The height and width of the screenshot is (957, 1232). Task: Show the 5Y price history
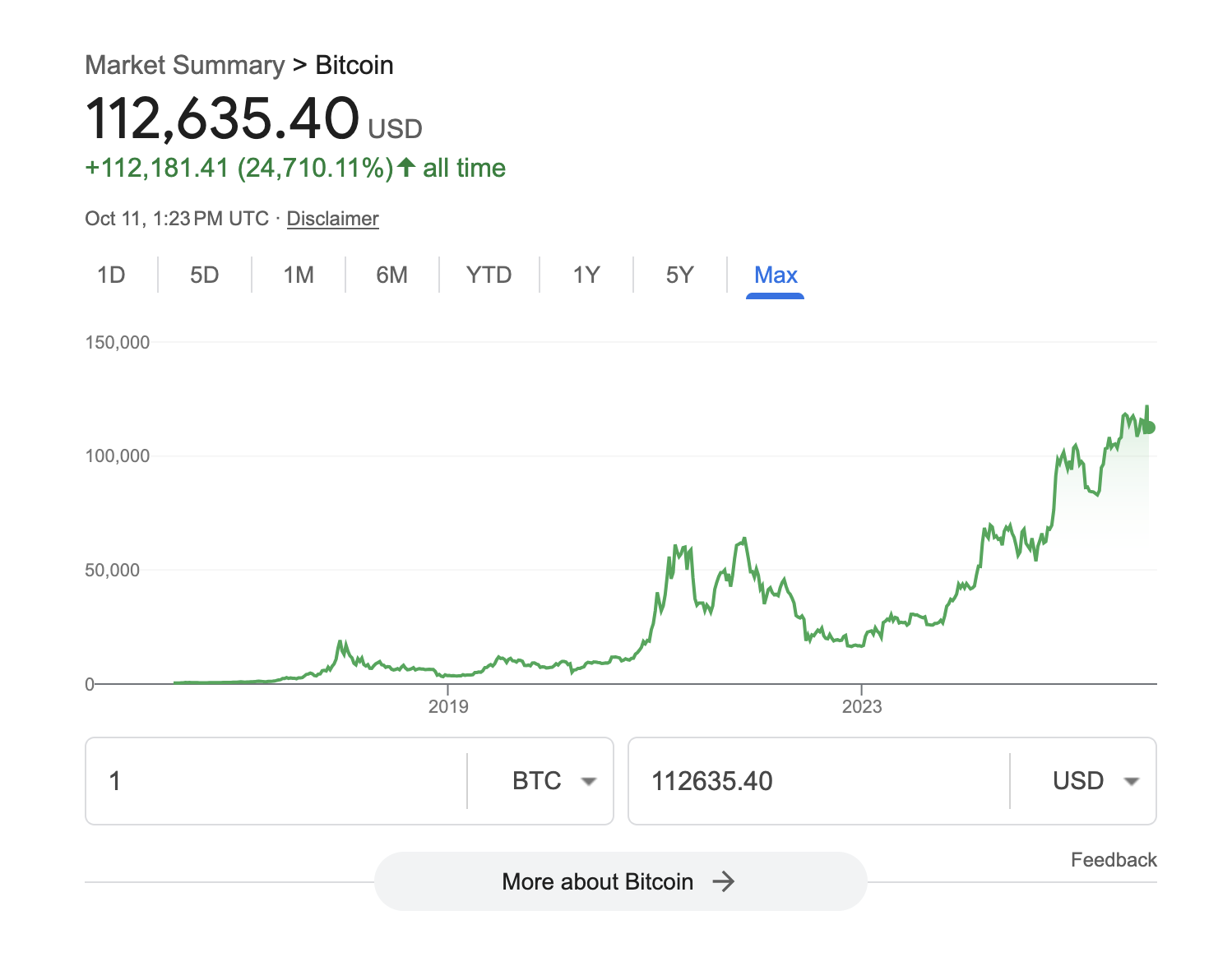click(679, 275)
